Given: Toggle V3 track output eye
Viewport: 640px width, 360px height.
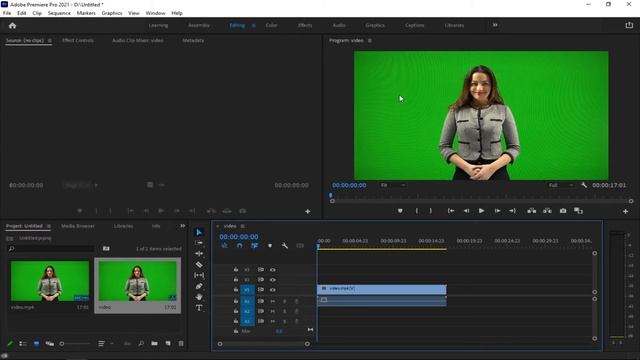Looking at the screenshot, I should 272,270.
